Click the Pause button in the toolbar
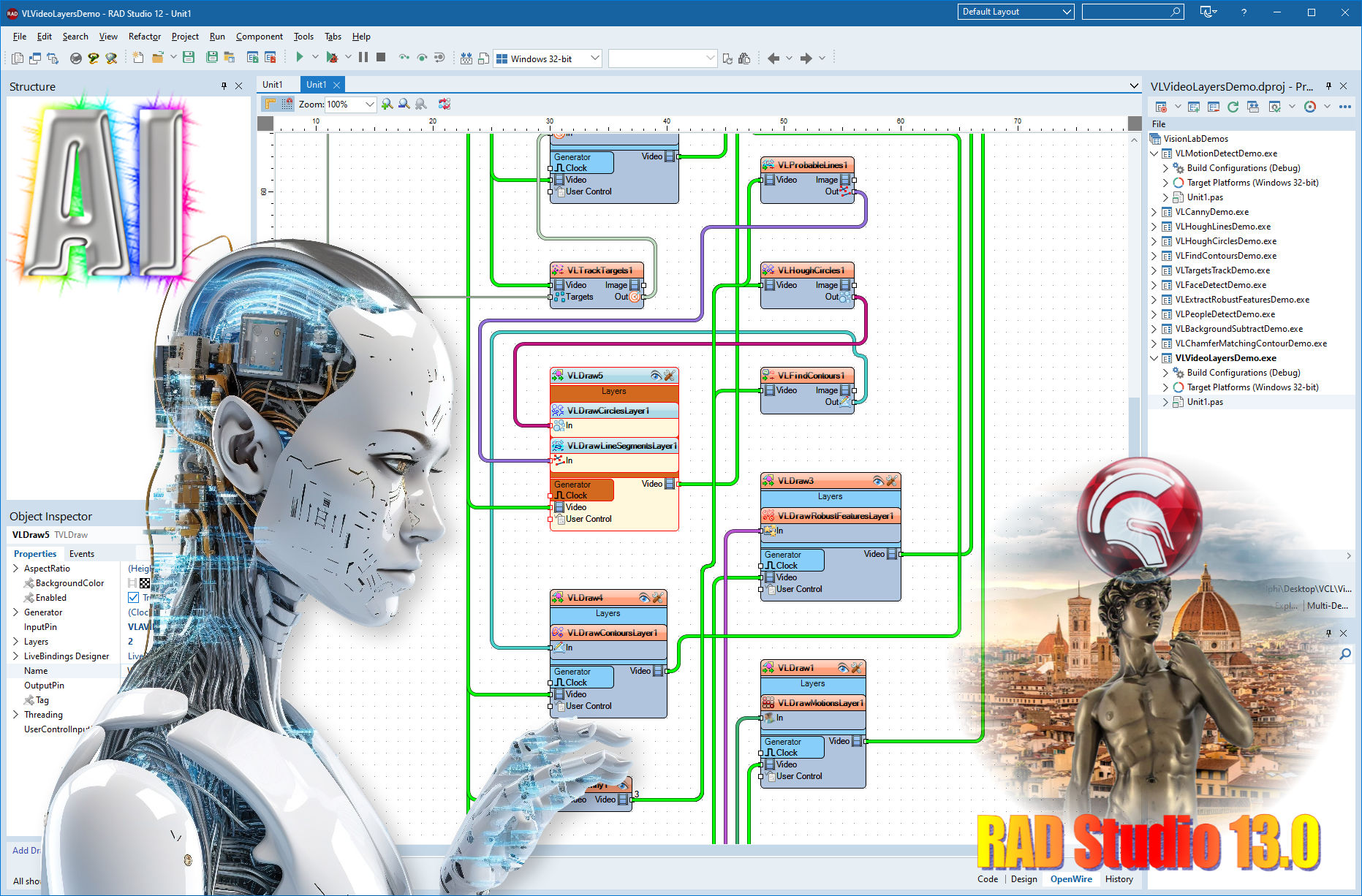 click(363, 57)
